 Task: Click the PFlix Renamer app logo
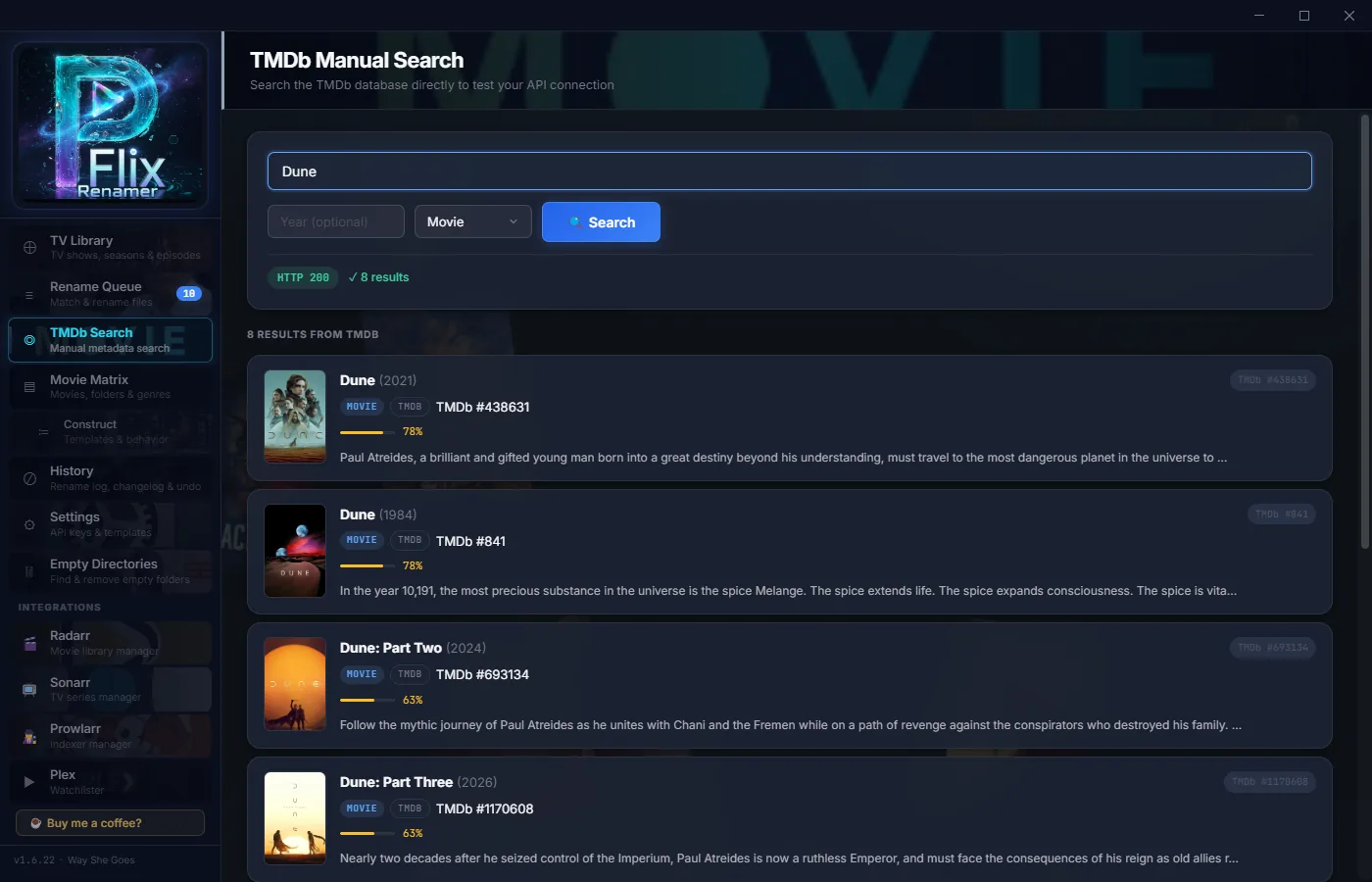[110, 124]
